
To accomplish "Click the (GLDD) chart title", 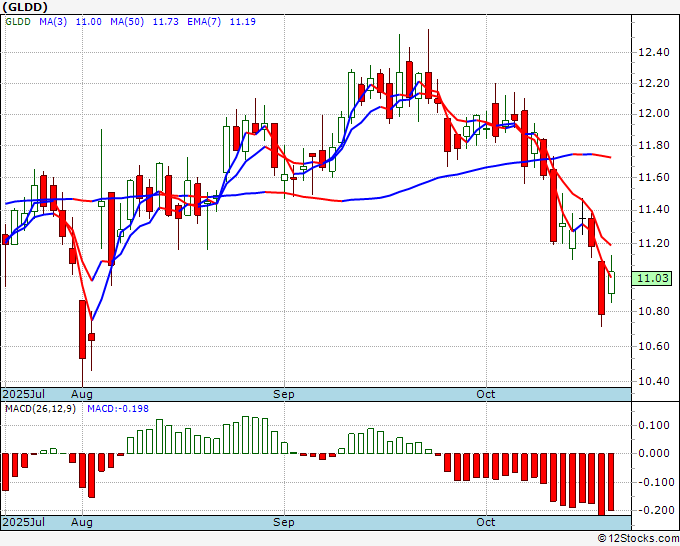I will pyautogui.click(x=25, y=7).
